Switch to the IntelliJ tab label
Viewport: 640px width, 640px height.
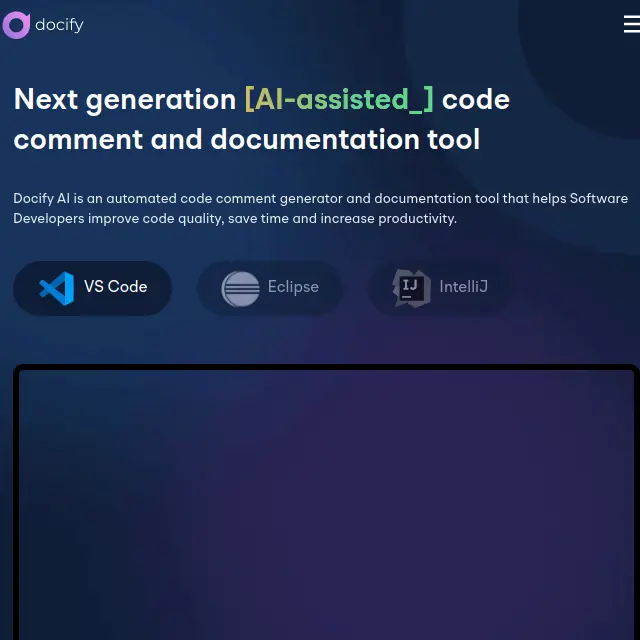[463, 287]
